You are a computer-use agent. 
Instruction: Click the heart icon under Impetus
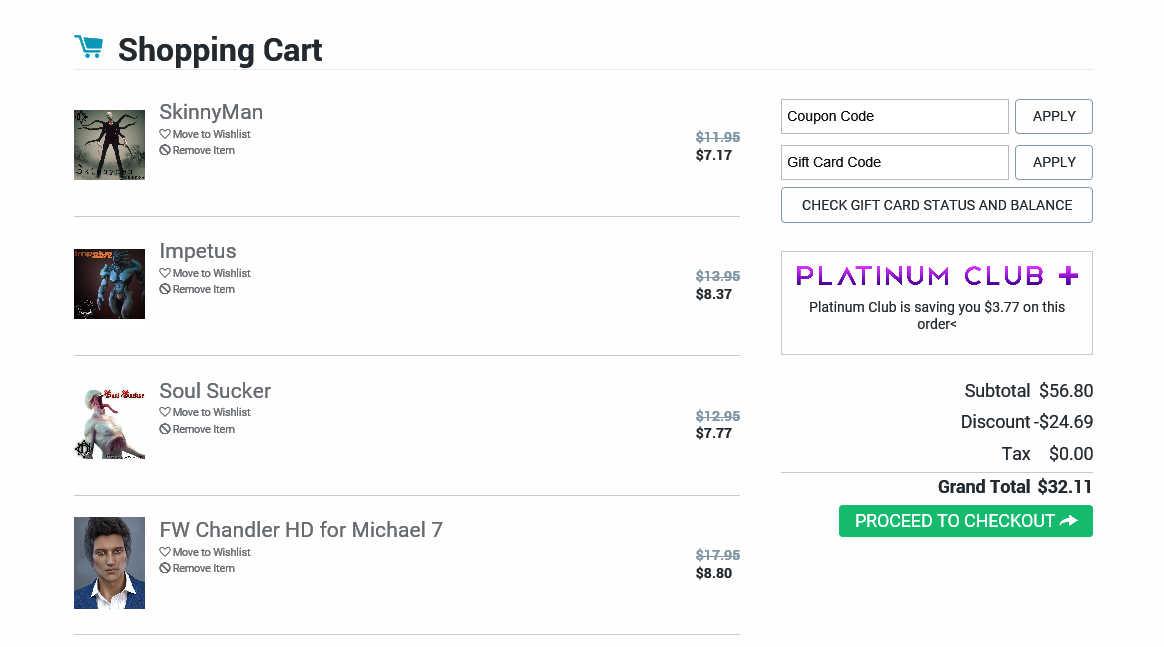[165, 273]
